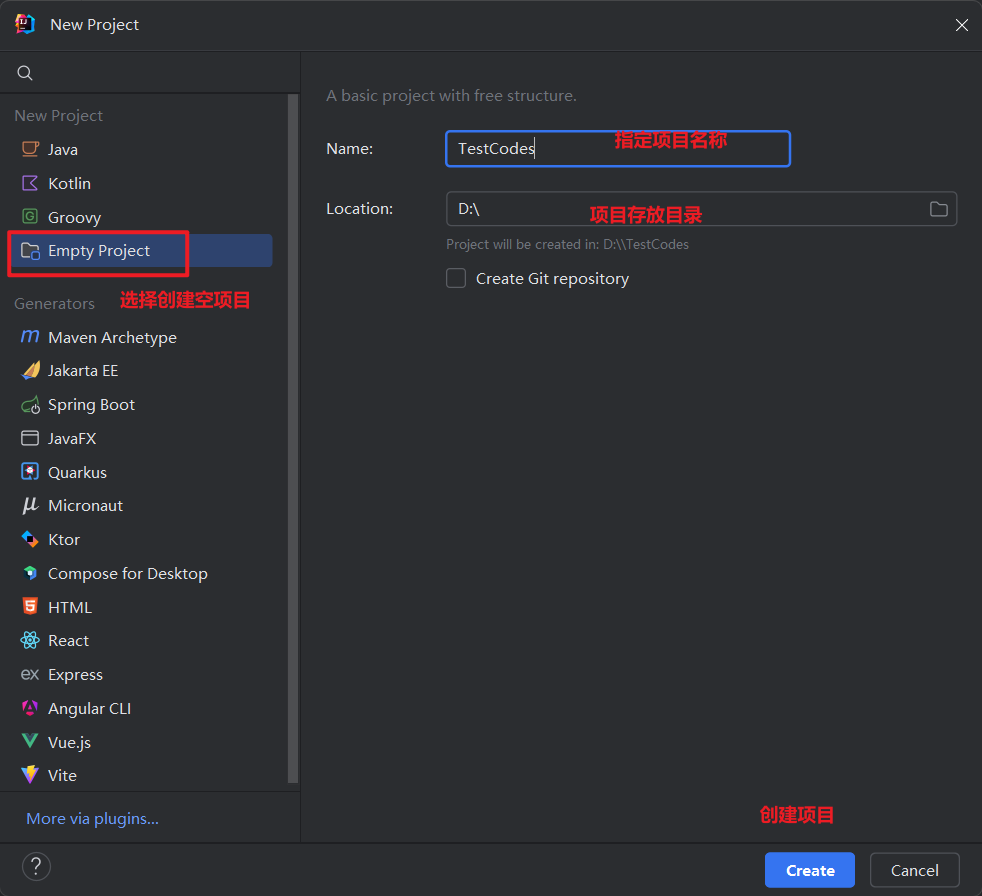Open More via plugins link
This screenshot has width=982, height=896.
(93, 818)
